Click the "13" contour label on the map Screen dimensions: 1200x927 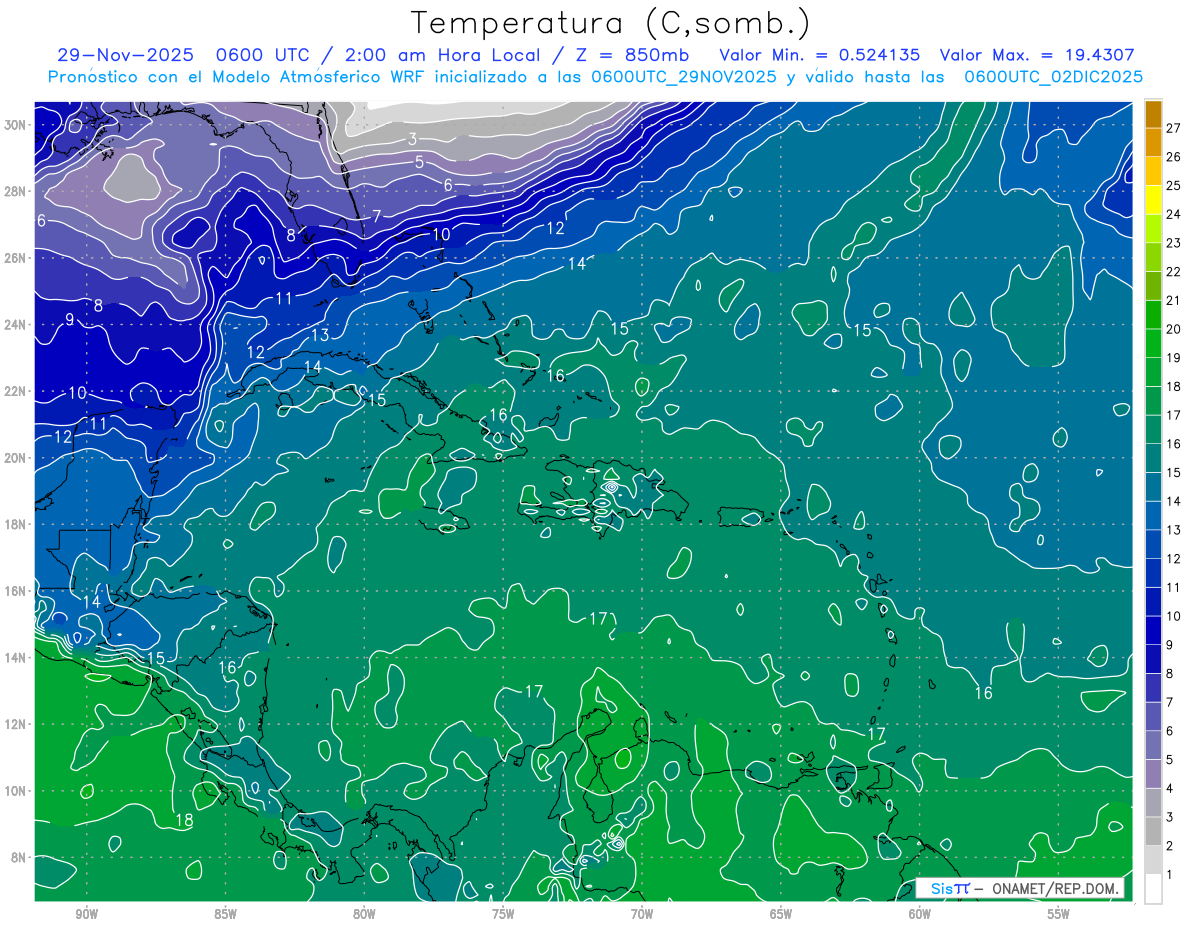click(x=320, y=335)
